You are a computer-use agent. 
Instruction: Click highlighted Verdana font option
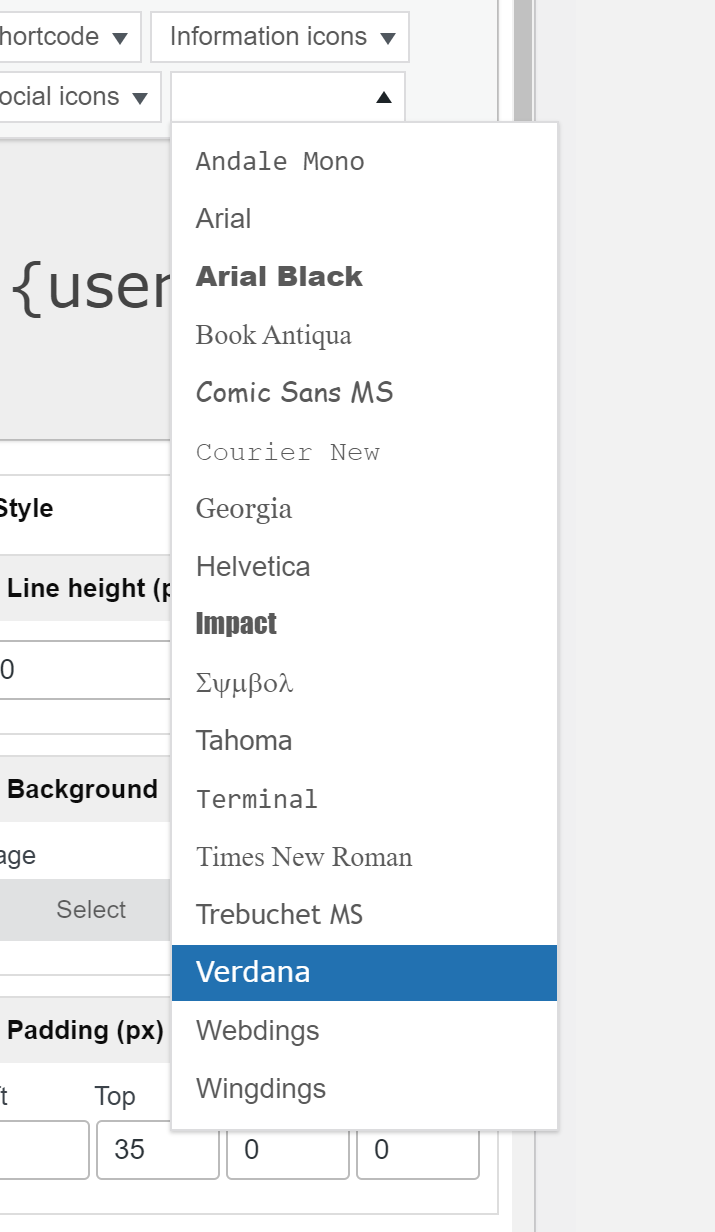click(364, 973)
